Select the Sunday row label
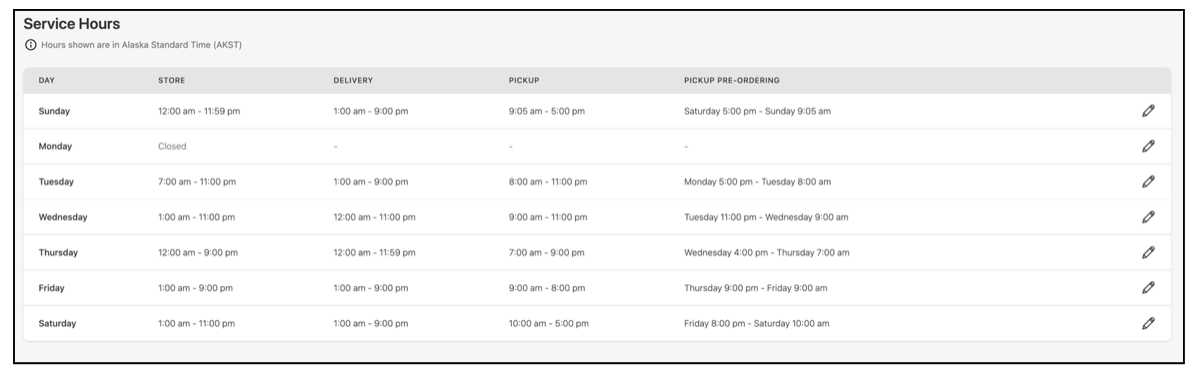This screenshot has height=382, width=1198. pos(54,111)
